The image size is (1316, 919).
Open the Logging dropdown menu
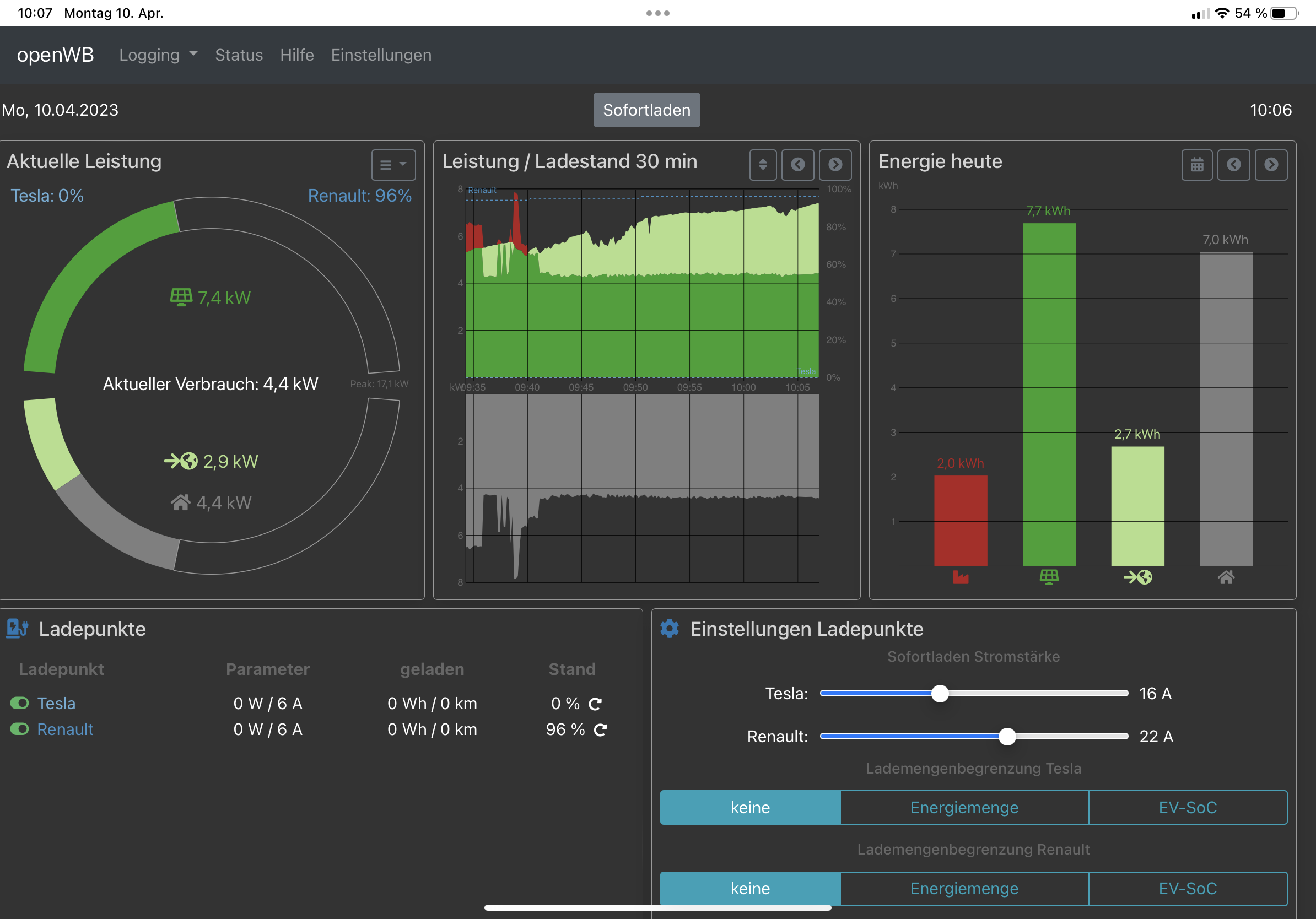coord(158,55)
